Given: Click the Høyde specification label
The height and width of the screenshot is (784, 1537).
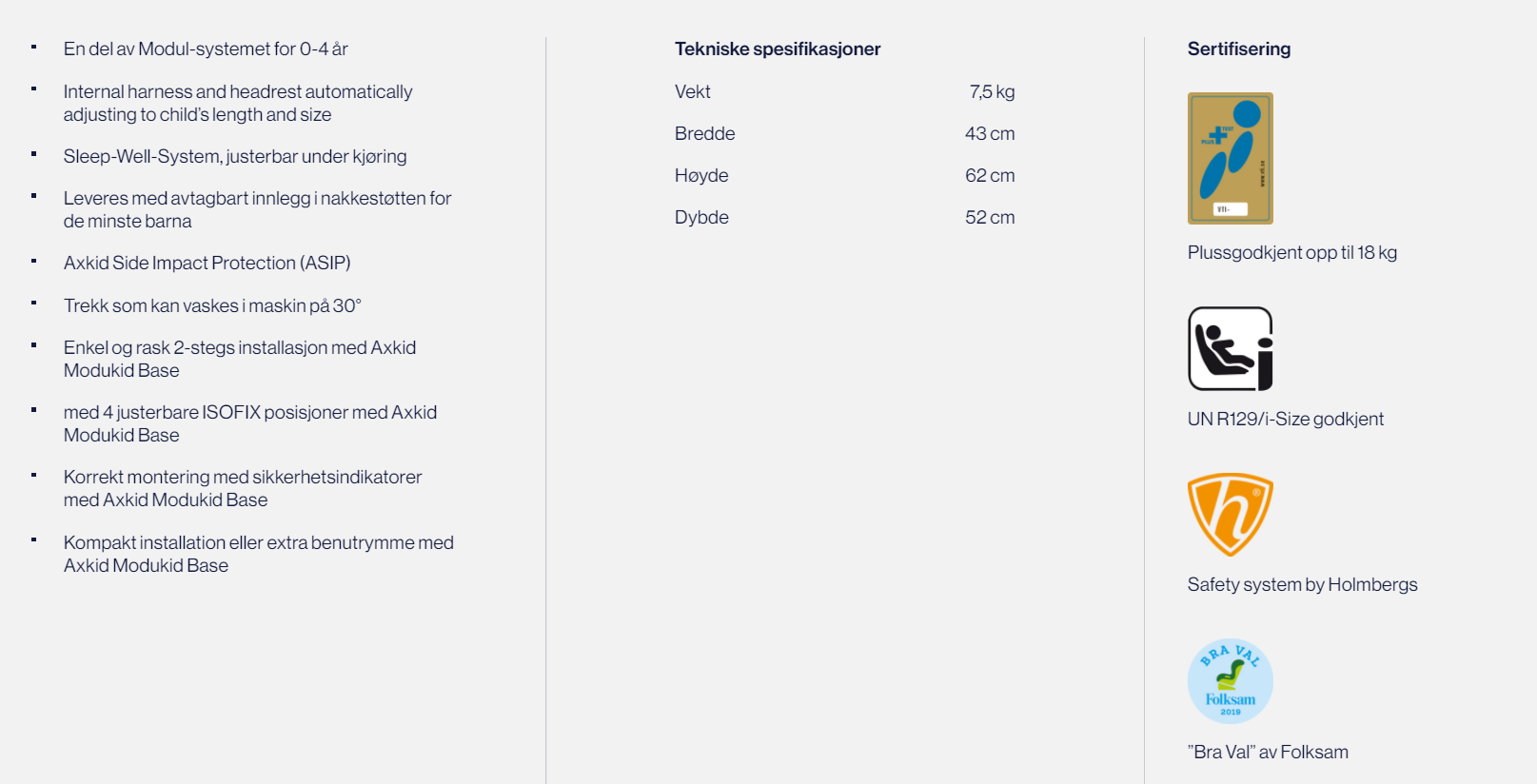Looking at the screenshot, I should click(701, 175).
